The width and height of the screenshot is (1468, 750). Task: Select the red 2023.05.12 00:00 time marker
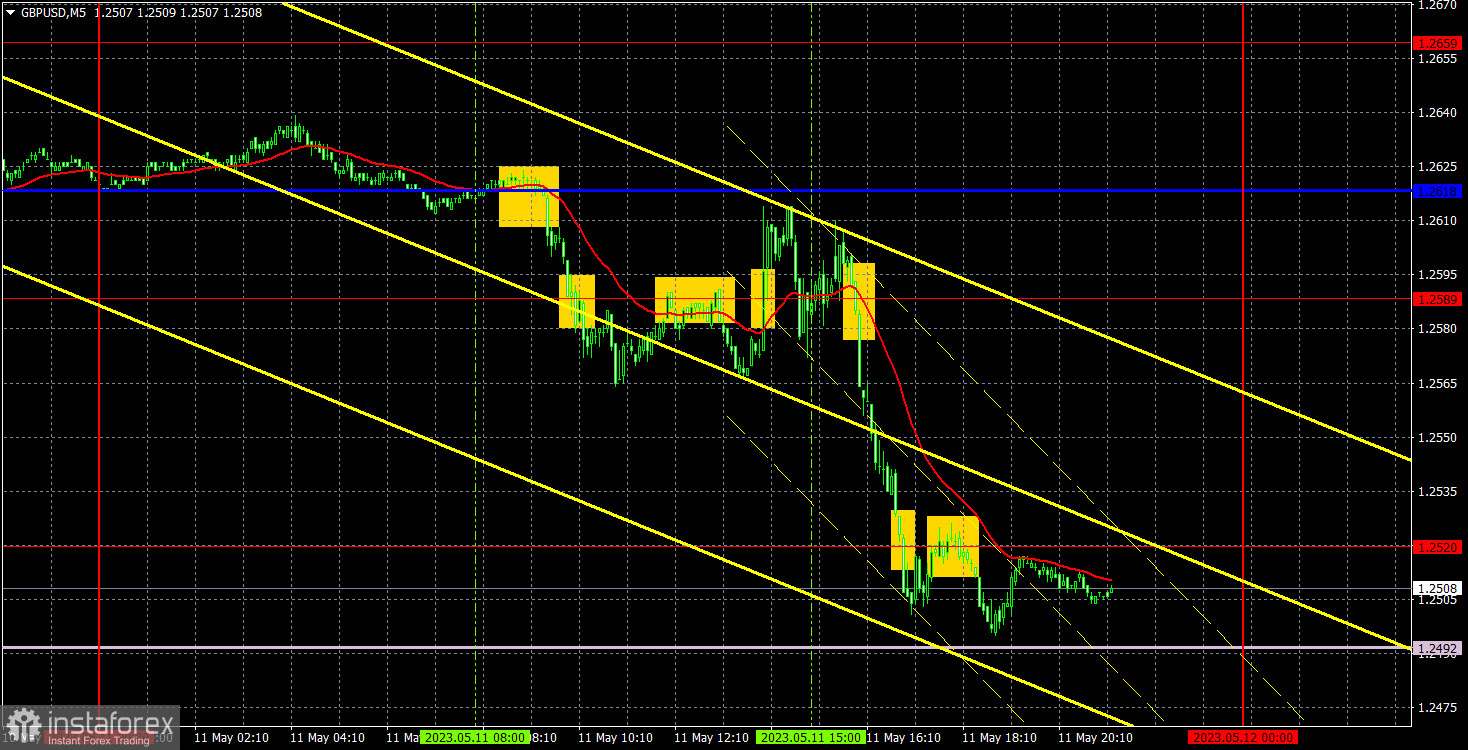[x=1243, y=737]
